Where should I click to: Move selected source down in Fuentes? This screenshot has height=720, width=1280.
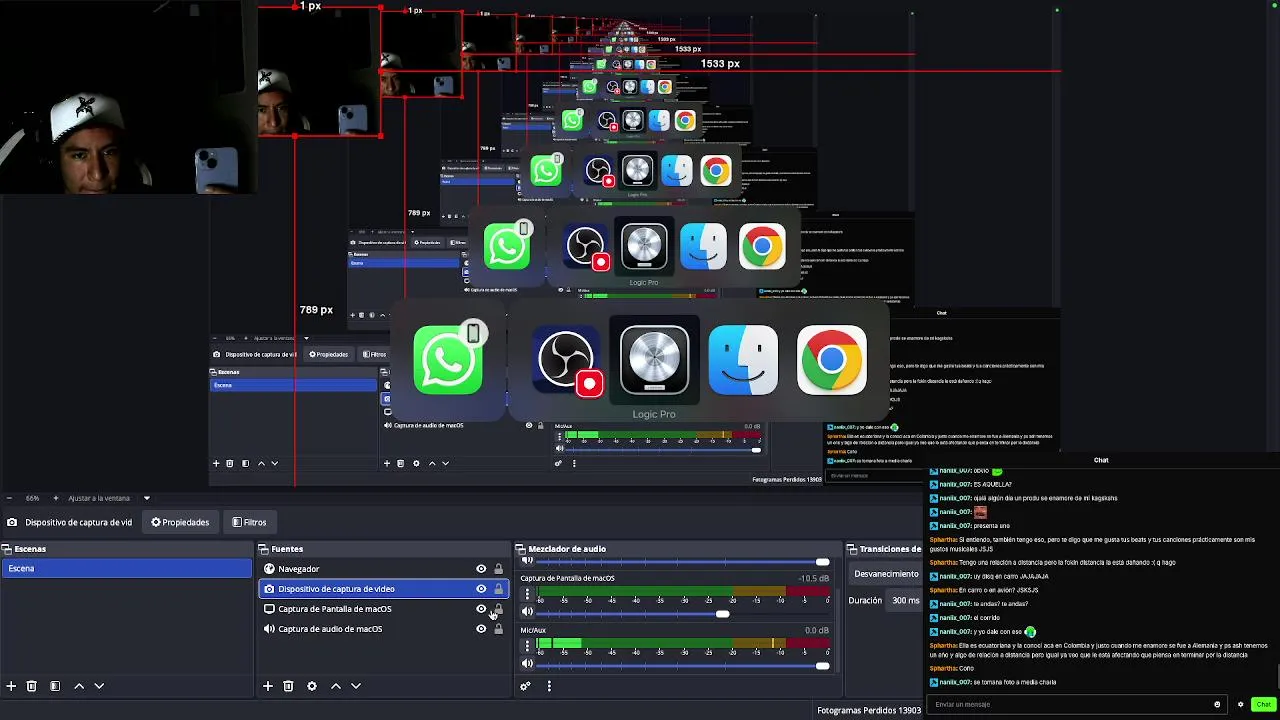click(x=356, y=686)
